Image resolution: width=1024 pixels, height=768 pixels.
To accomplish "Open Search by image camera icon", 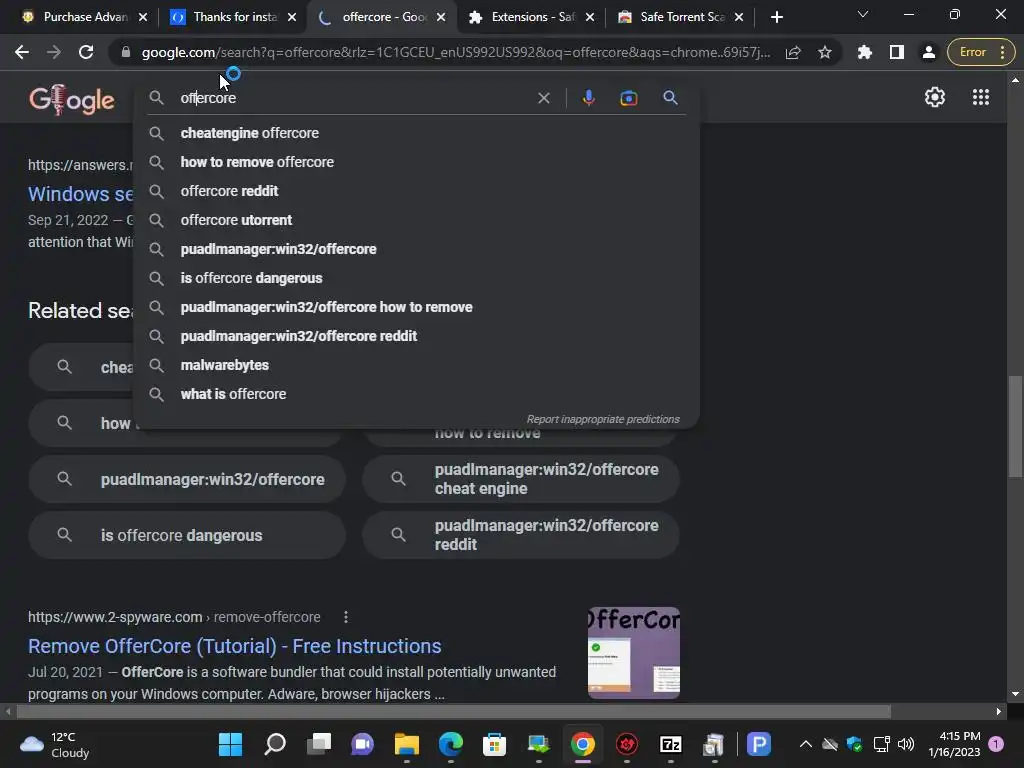I will [x=628, y=98].
